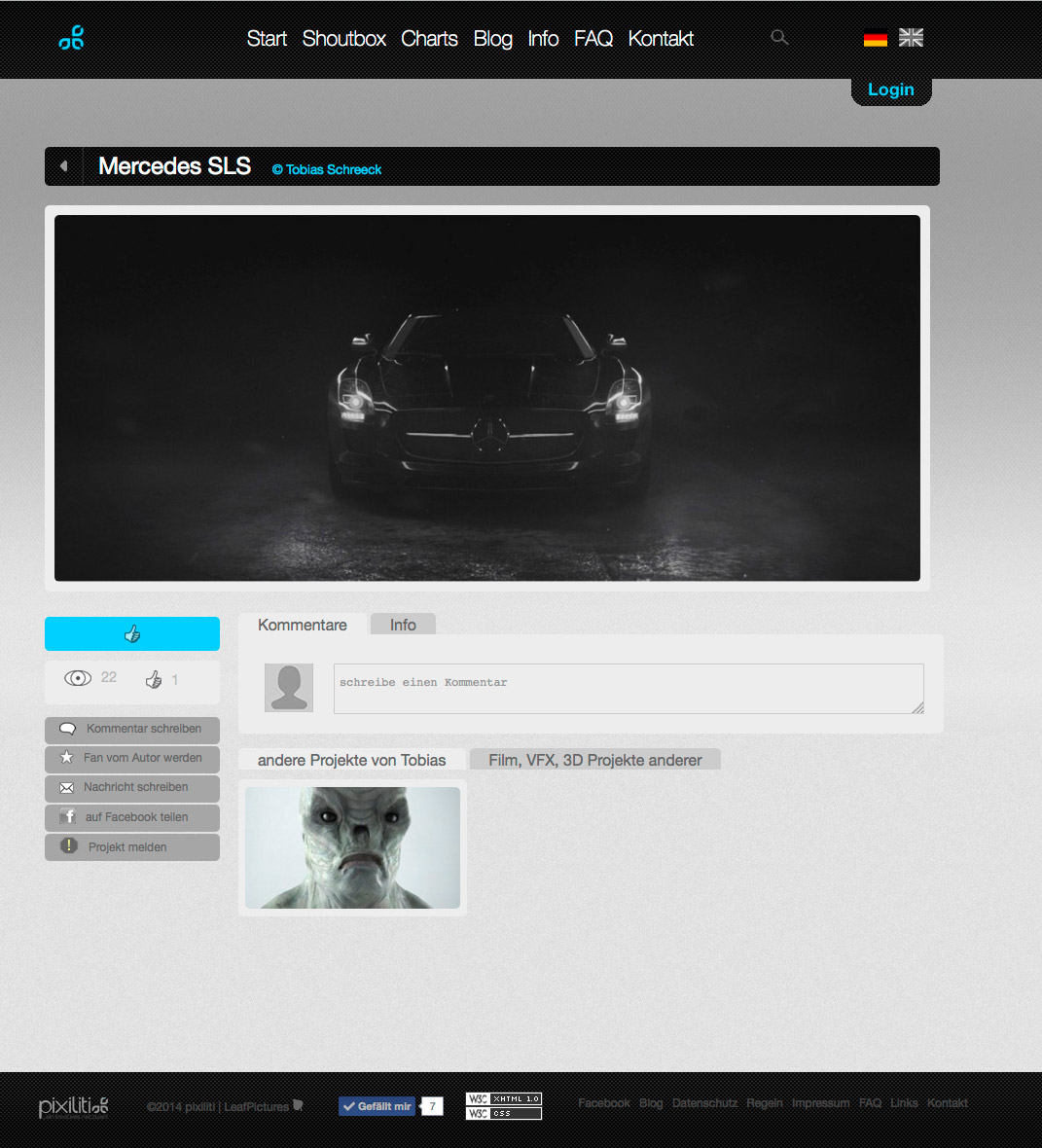Open the Start menu item

[267, 39]
